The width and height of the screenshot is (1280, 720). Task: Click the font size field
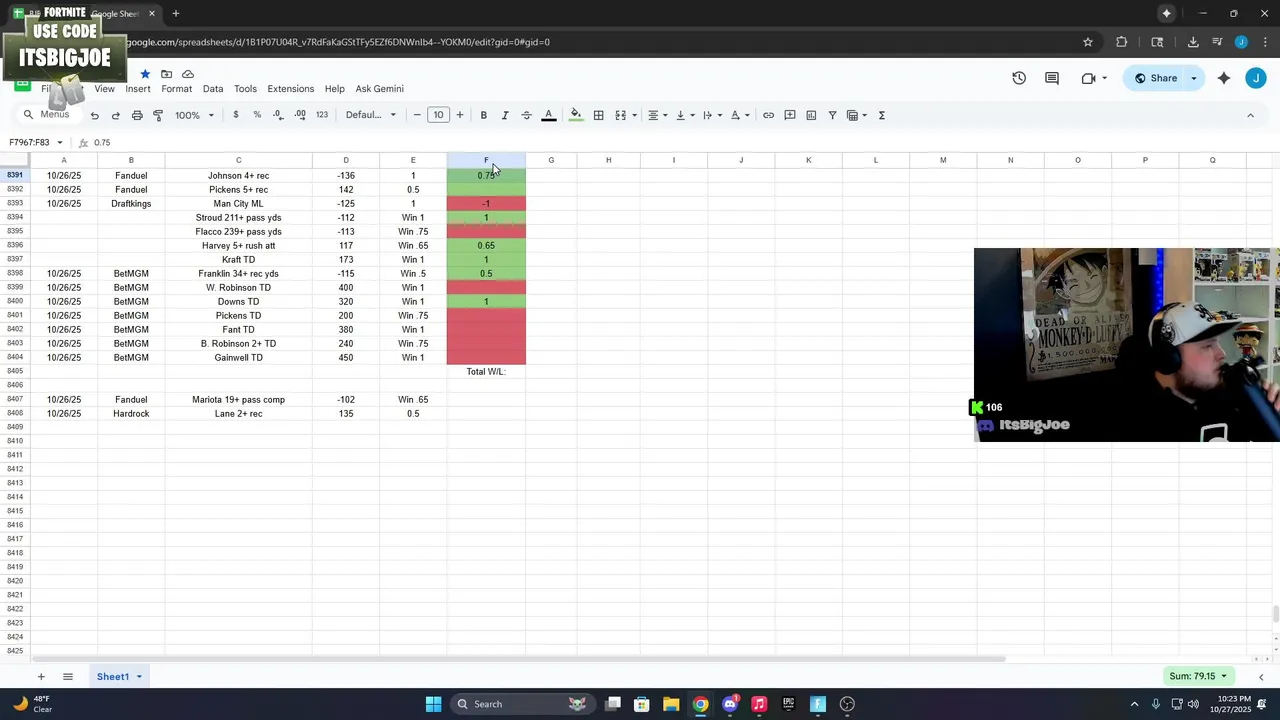pyautogui.click(x=438, y=115)
